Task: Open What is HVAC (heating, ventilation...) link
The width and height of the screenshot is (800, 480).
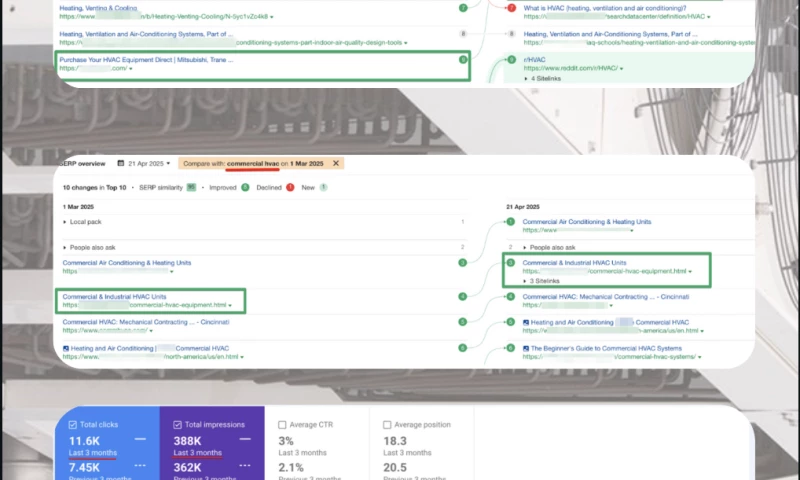Action: (605, 8)
